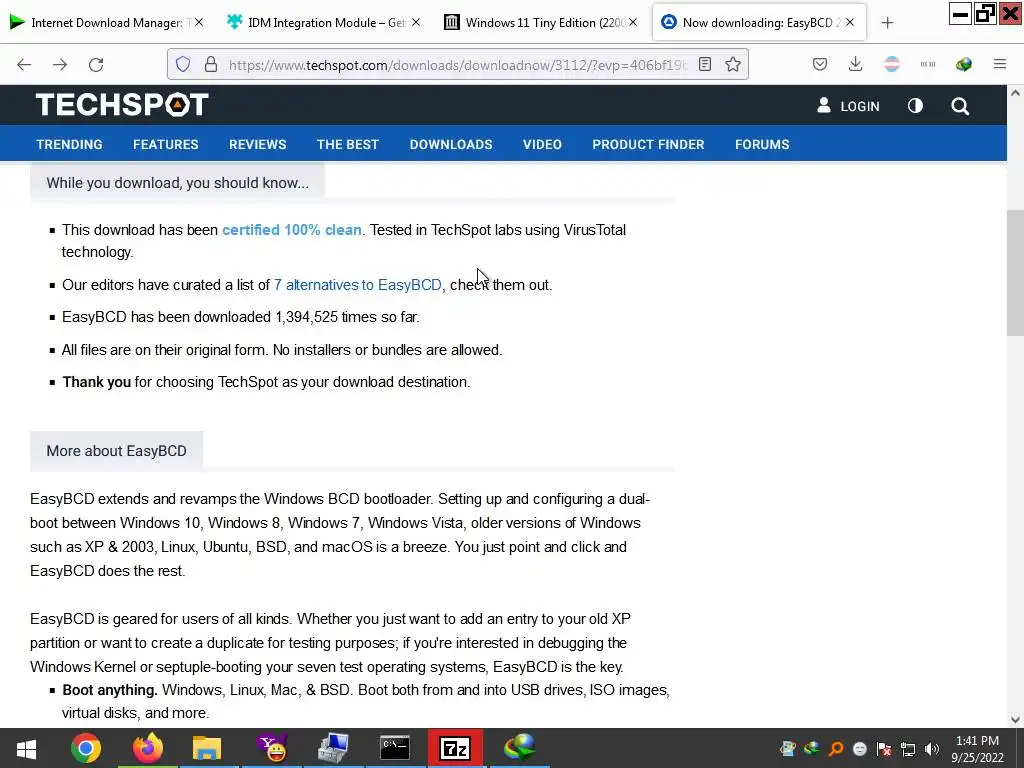Open the volume speaker tray icon

[931, 749]
